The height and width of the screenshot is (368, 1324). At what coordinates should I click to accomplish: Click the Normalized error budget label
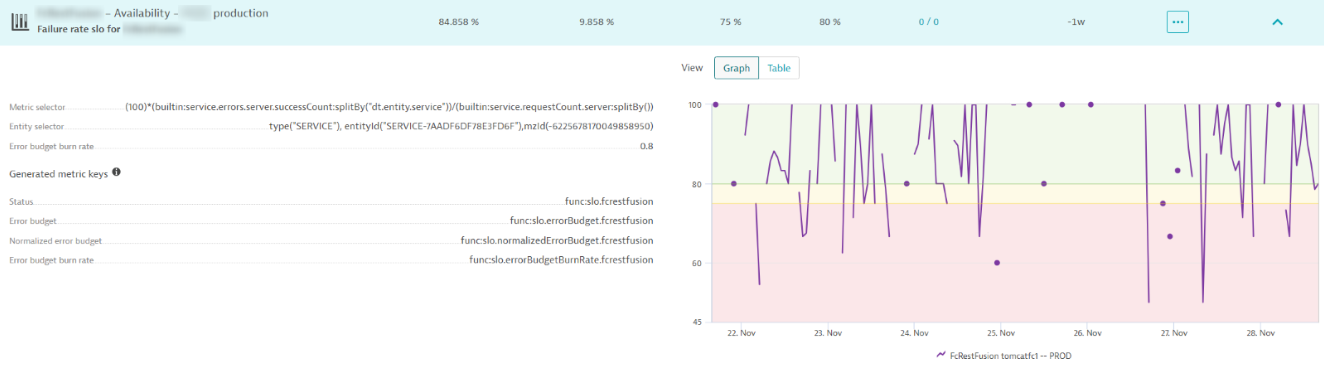tap(55, 241)
